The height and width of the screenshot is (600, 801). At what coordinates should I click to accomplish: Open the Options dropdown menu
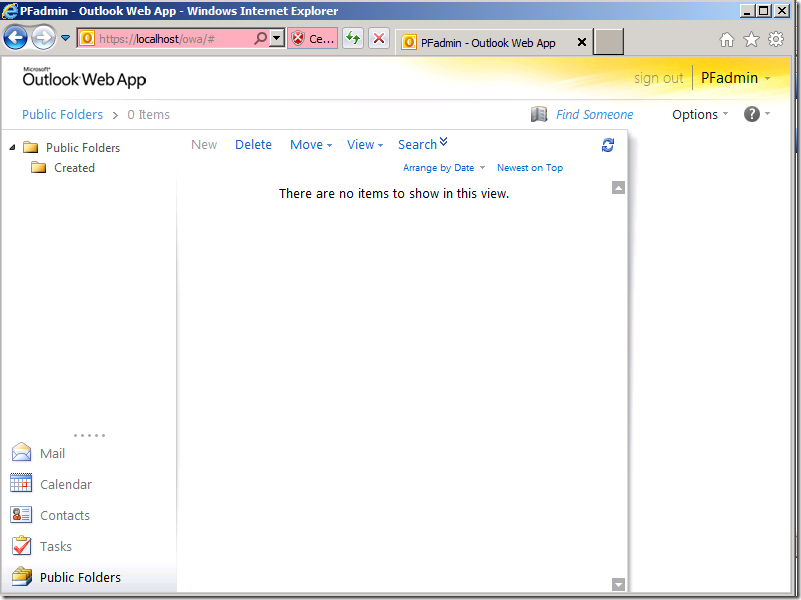pyautogui.click(x=700, y=114)
